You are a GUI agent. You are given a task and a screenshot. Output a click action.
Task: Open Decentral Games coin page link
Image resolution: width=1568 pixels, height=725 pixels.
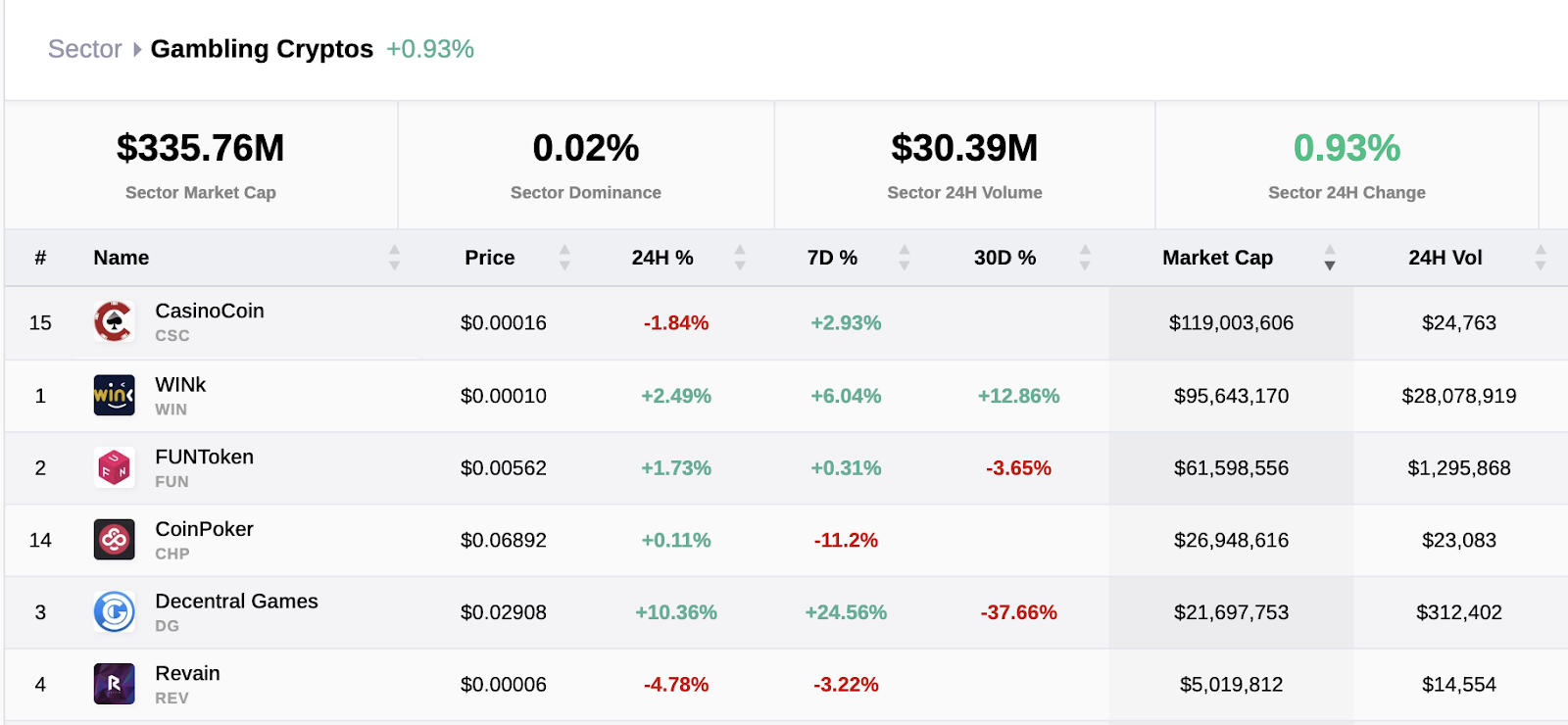236,601
